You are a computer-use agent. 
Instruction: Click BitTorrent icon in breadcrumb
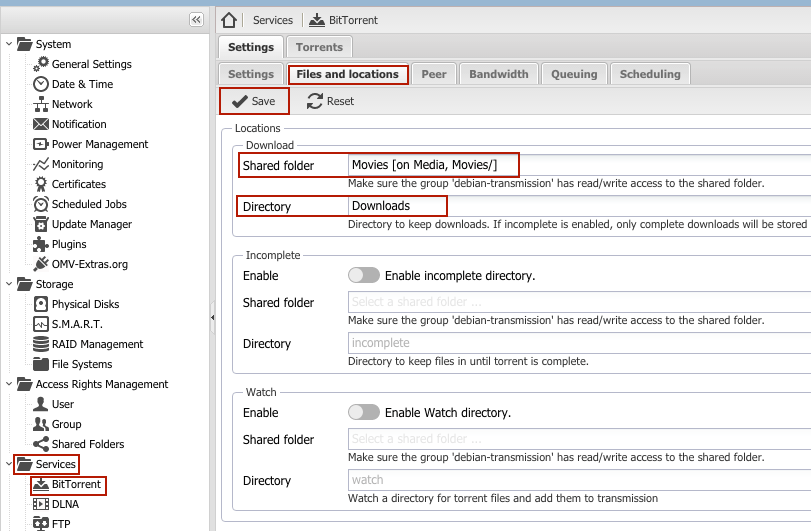(317, 20)
